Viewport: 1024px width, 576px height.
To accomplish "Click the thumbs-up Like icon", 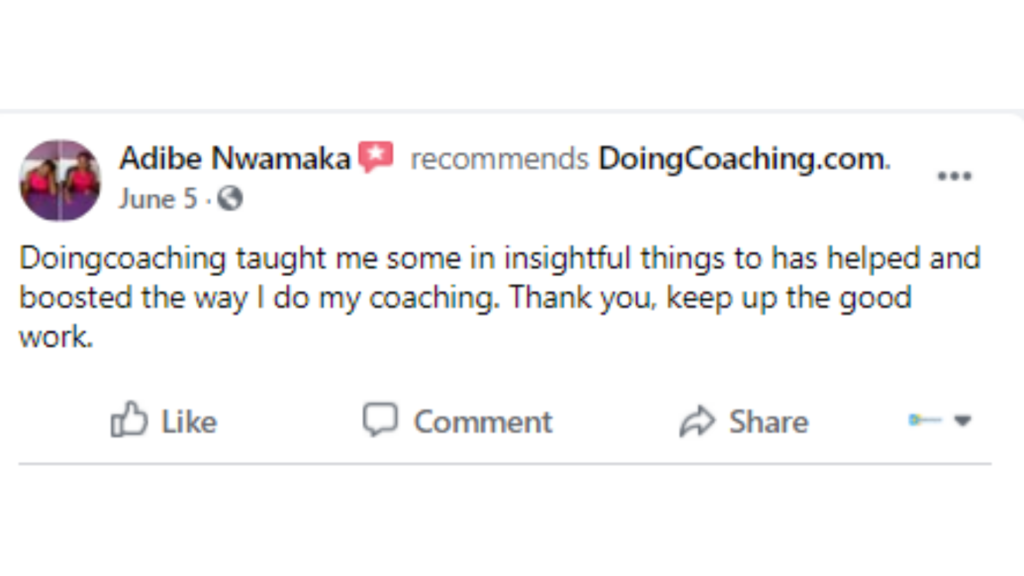I will (129, 419).
